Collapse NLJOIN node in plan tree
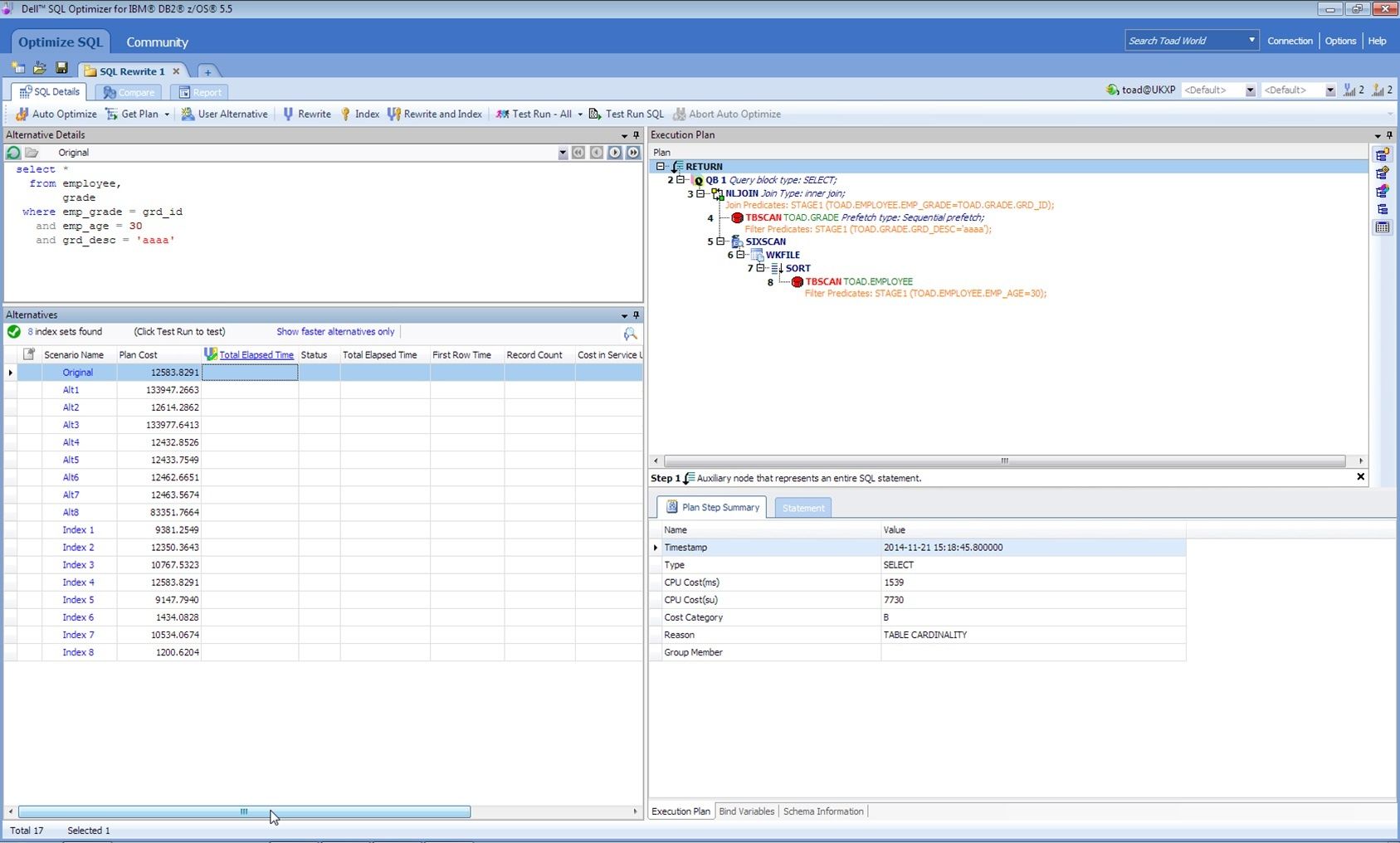 pyautogui.click(x=700, y=193)
